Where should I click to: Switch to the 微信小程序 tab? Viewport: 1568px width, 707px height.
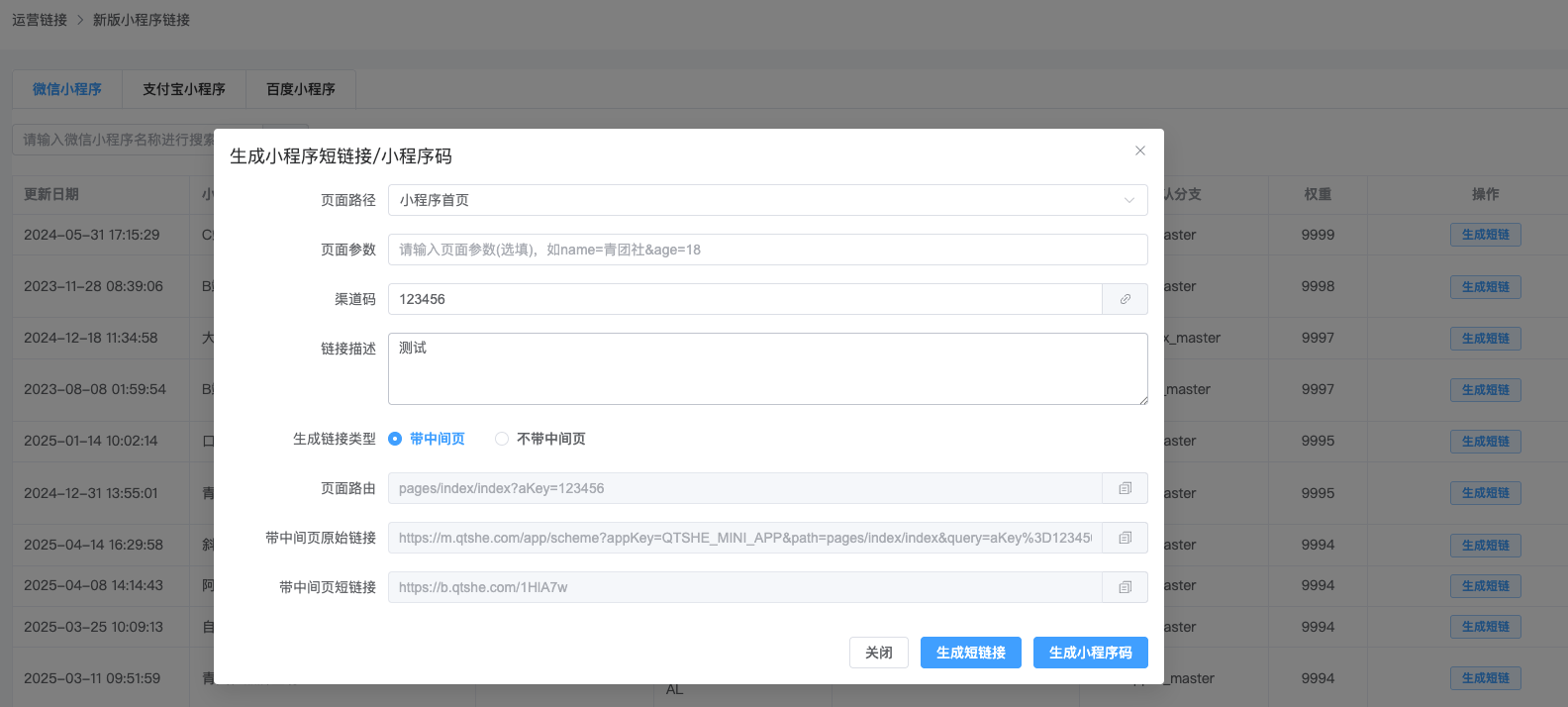pos(67,89)
